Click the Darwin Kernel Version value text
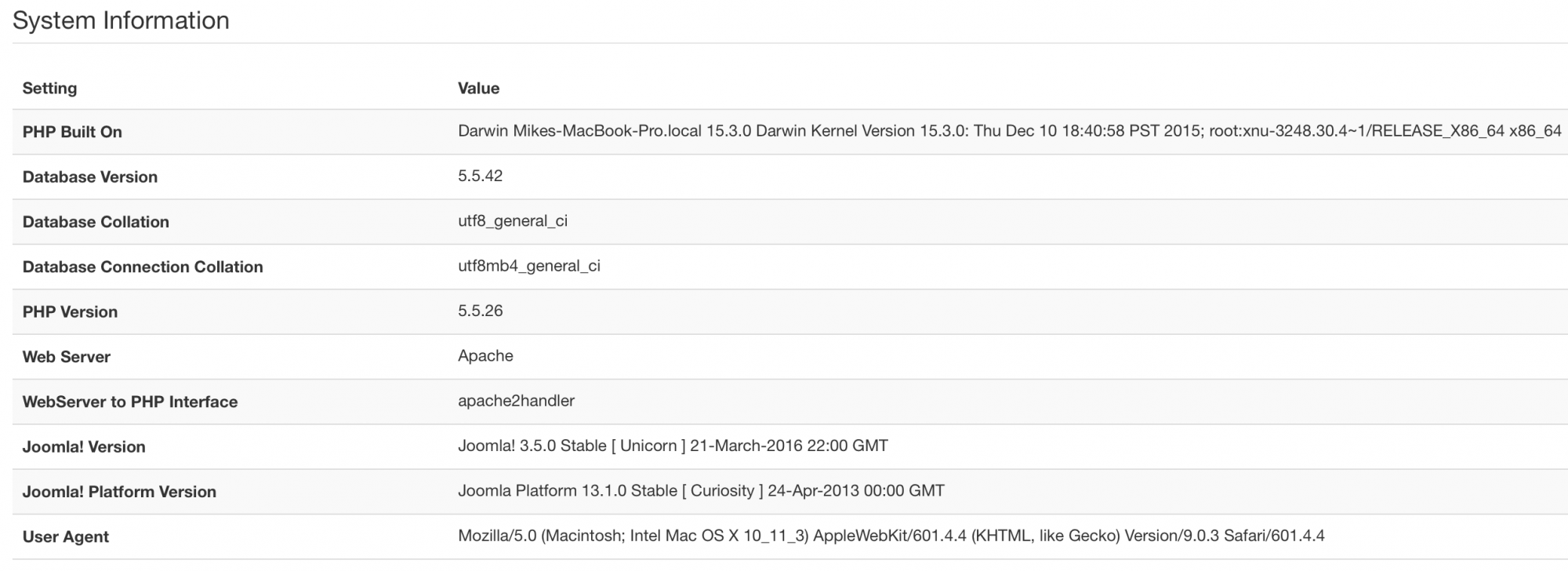Screen dimensions: 1568x571 click(1009, 131)
